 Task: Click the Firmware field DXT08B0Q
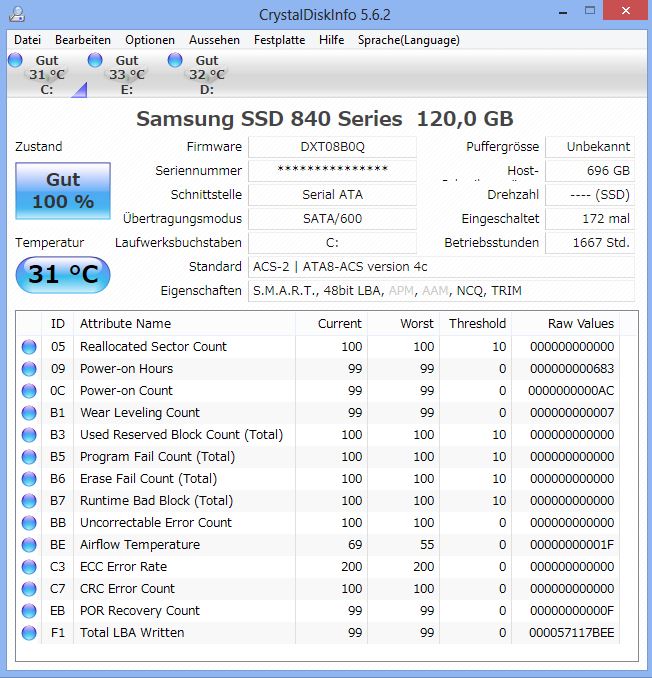pyautogui.click(x=332, y=147)
